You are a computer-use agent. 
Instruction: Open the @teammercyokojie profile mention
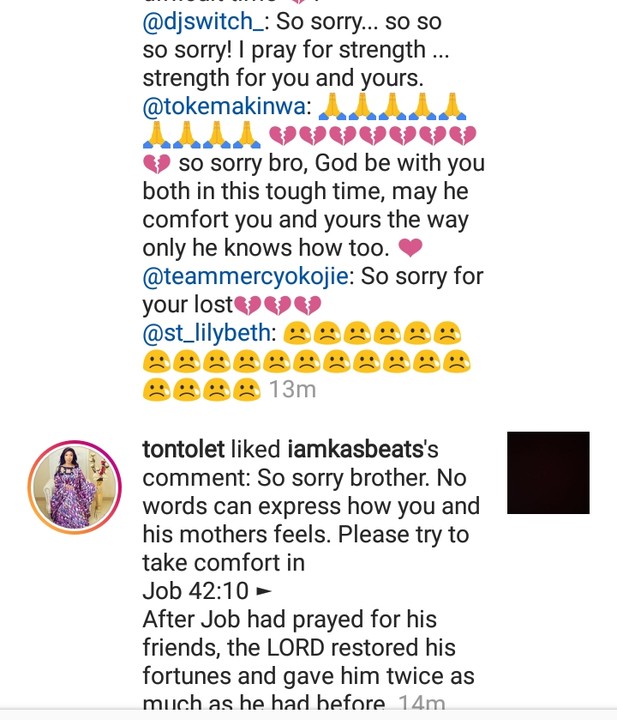245,277
